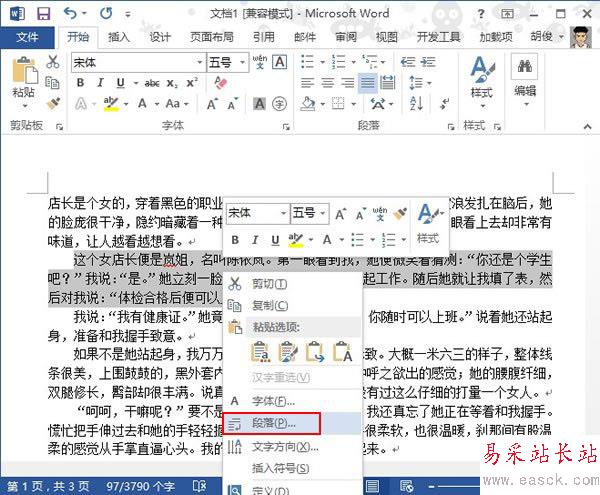The height and width of the screenshot is (495, 600).
Task: Activate the ribbon Format Painter brush
Action: (x=53, y=103)
